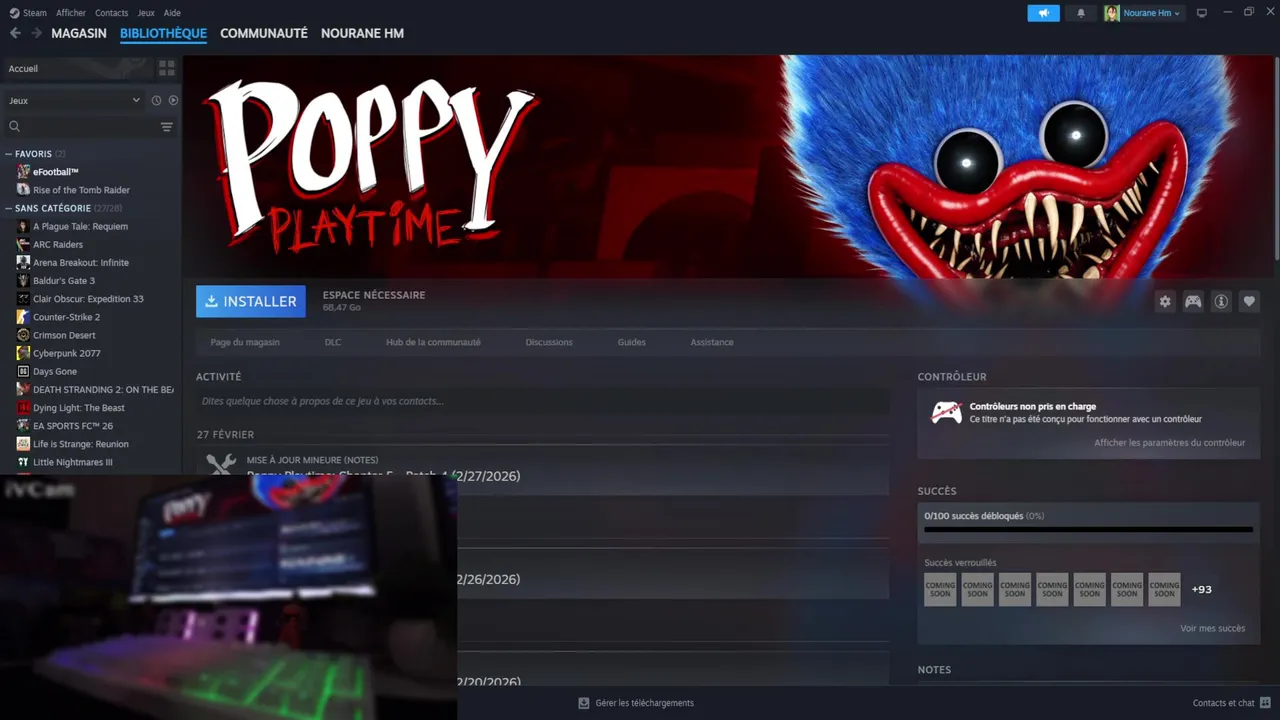This screenshot has height=720, width=1280.
Task: Open Voir mes succès link
Action: point(1212,628)
